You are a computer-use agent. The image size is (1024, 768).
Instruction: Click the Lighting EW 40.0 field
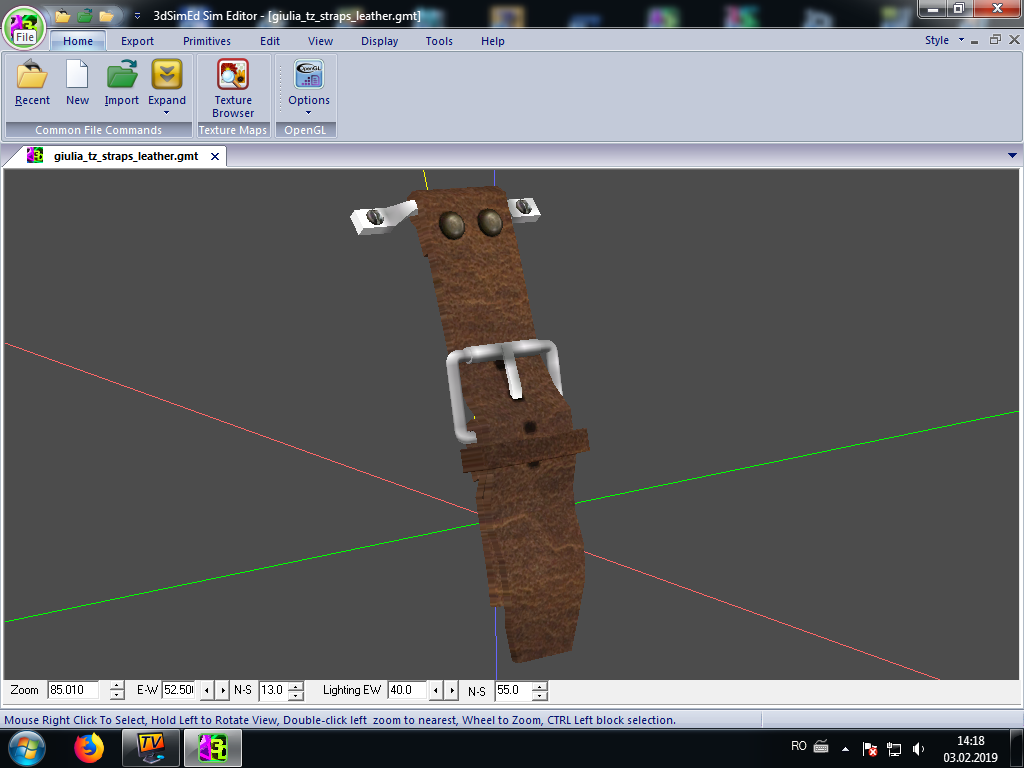(407, 690)
